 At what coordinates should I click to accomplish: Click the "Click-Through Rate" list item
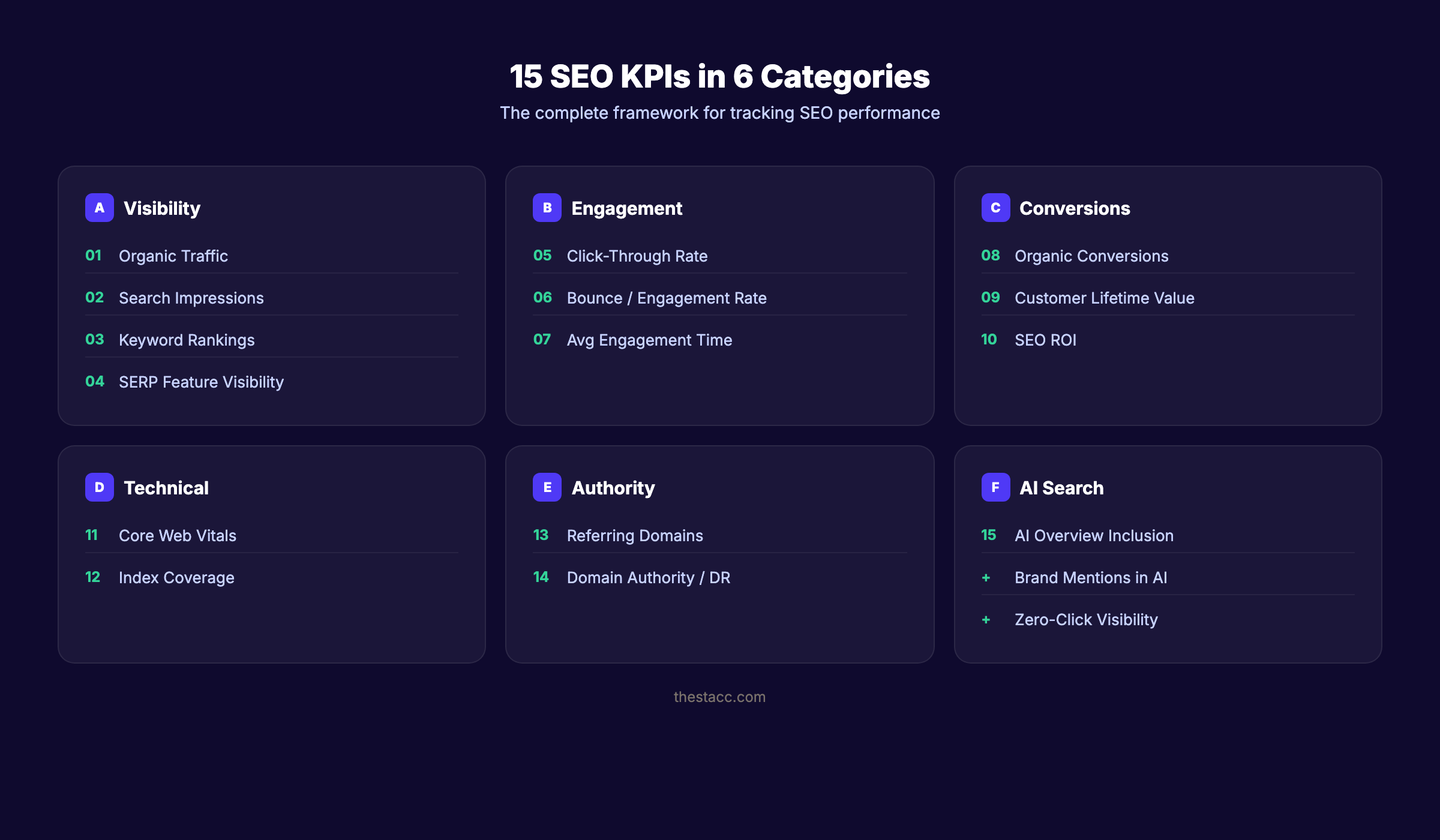pos(637,256)
